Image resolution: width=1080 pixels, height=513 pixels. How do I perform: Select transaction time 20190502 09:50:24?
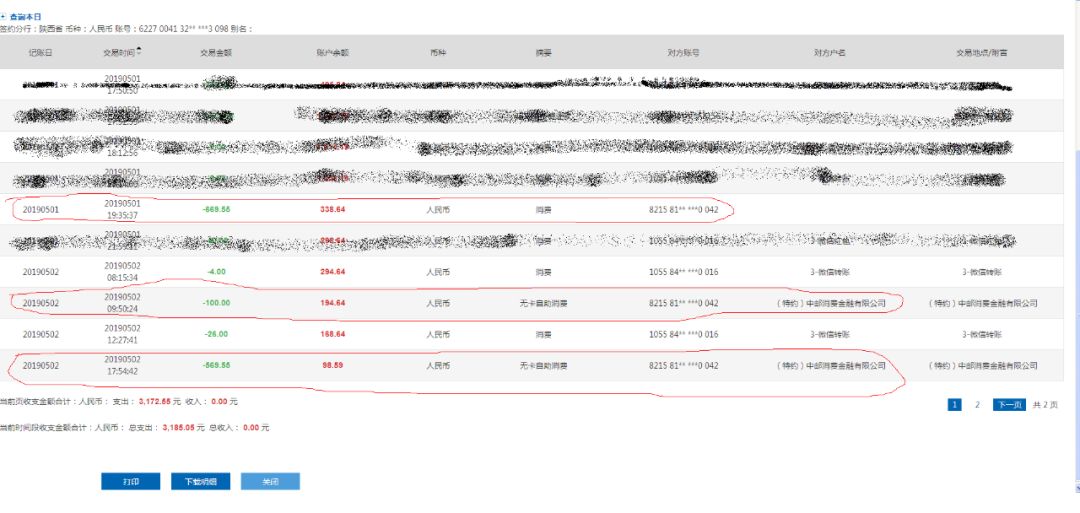pos(122,302)
